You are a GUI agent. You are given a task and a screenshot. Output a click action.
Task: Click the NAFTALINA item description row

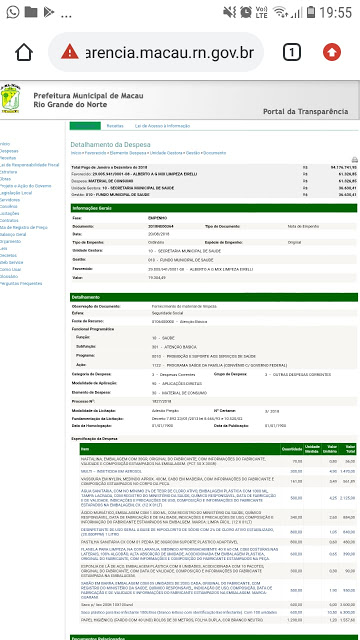[218, 461]
